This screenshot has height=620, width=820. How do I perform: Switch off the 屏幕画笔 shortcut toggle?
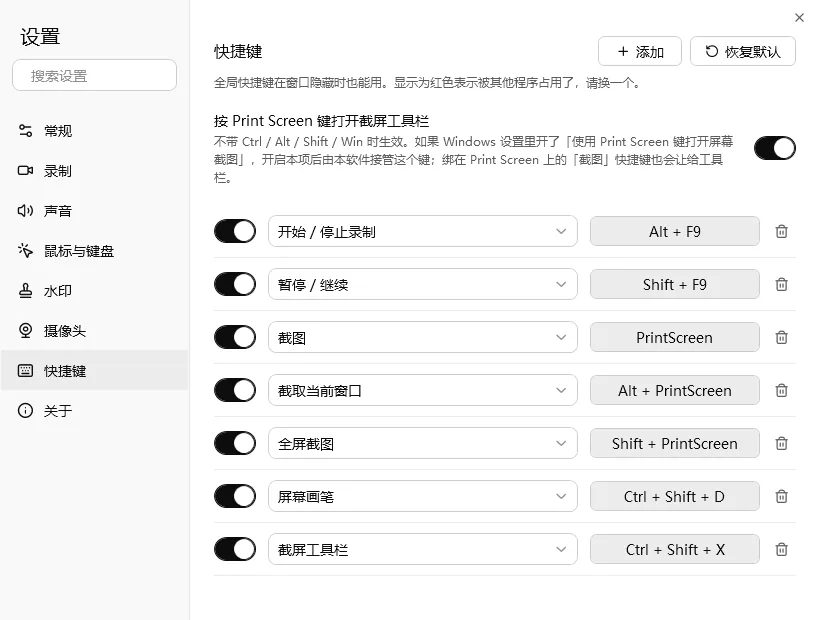click(x=235, y=496)
